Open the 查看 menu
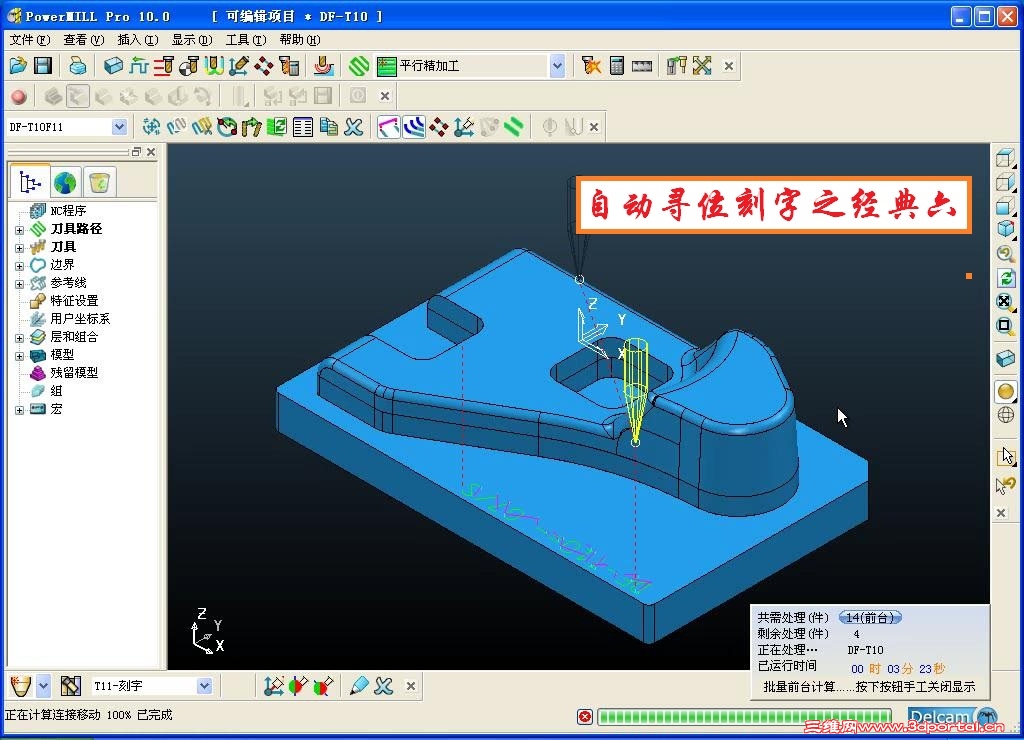The width and height of the screenshot is (1024, 740). pos(84,40)
